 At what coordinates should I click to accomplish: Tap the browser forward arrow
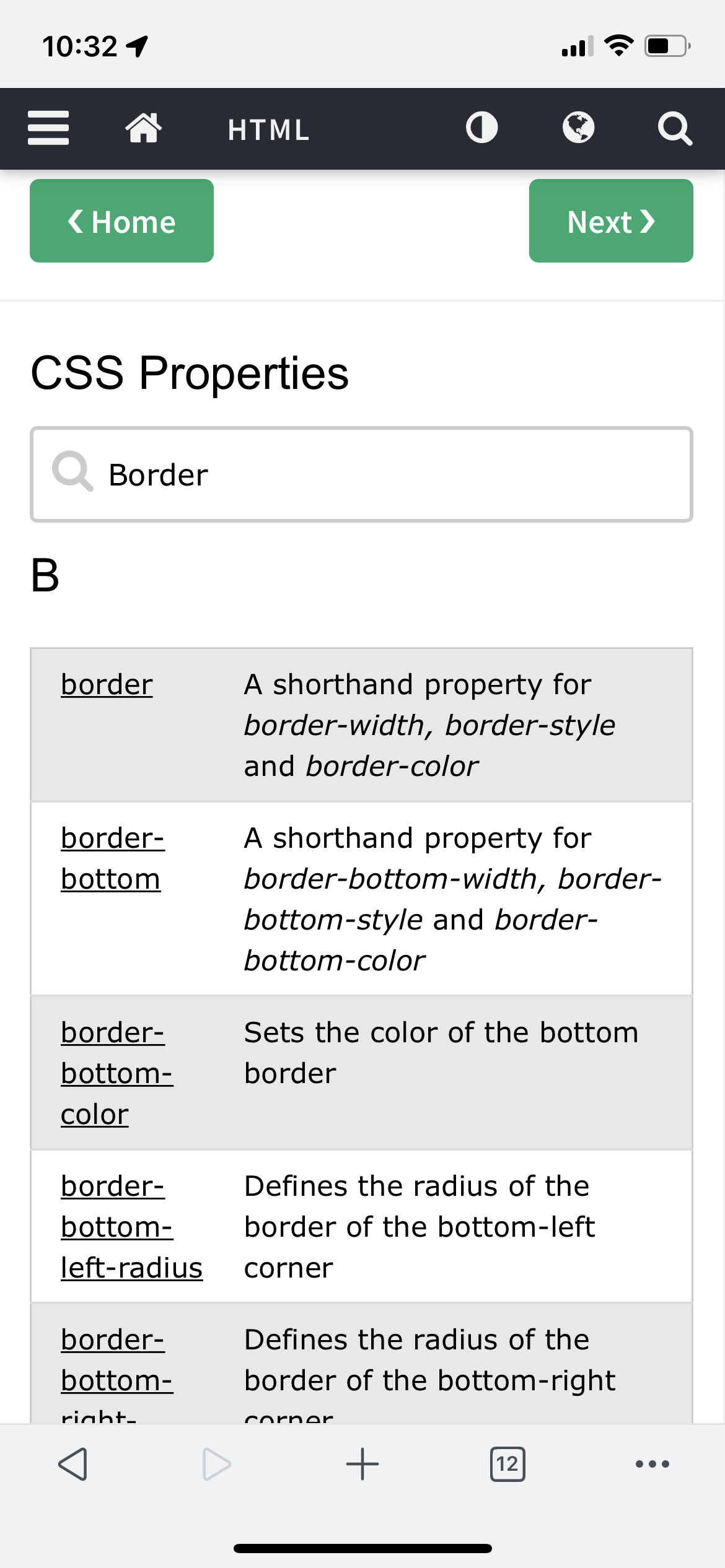click(217, 1464)
